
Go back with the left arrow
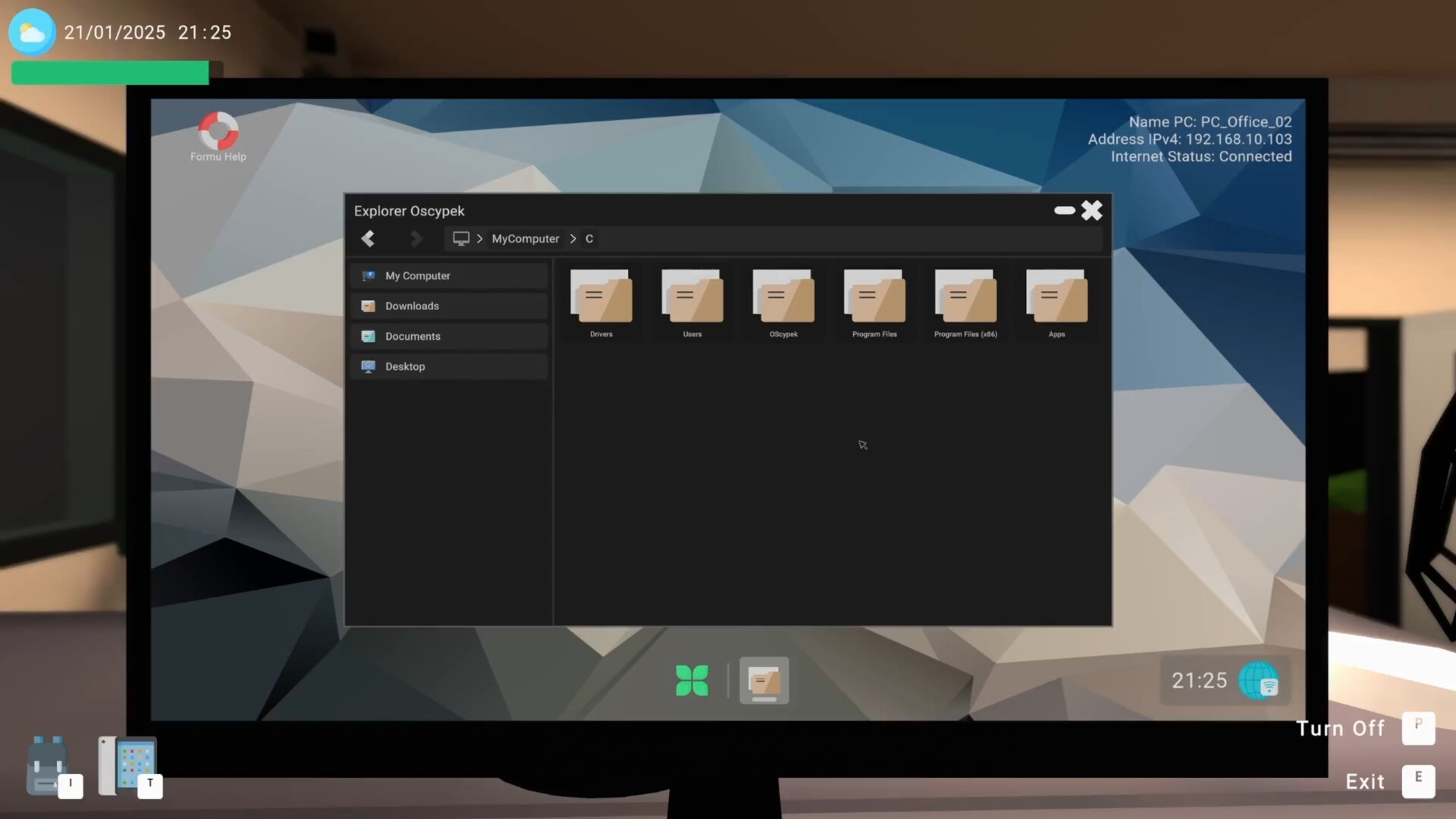[x=368, y=239]
